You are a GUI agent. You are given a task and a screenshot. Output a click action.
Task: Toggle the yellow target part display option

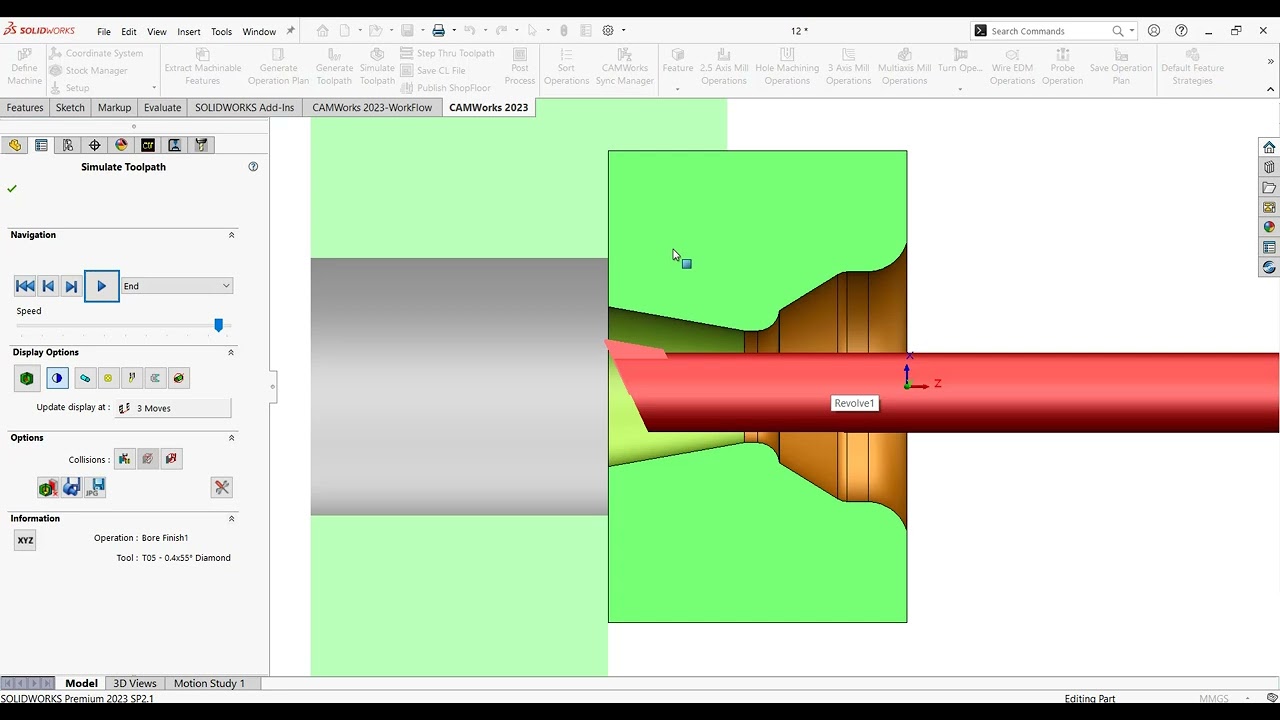click(x=108, y=378)
